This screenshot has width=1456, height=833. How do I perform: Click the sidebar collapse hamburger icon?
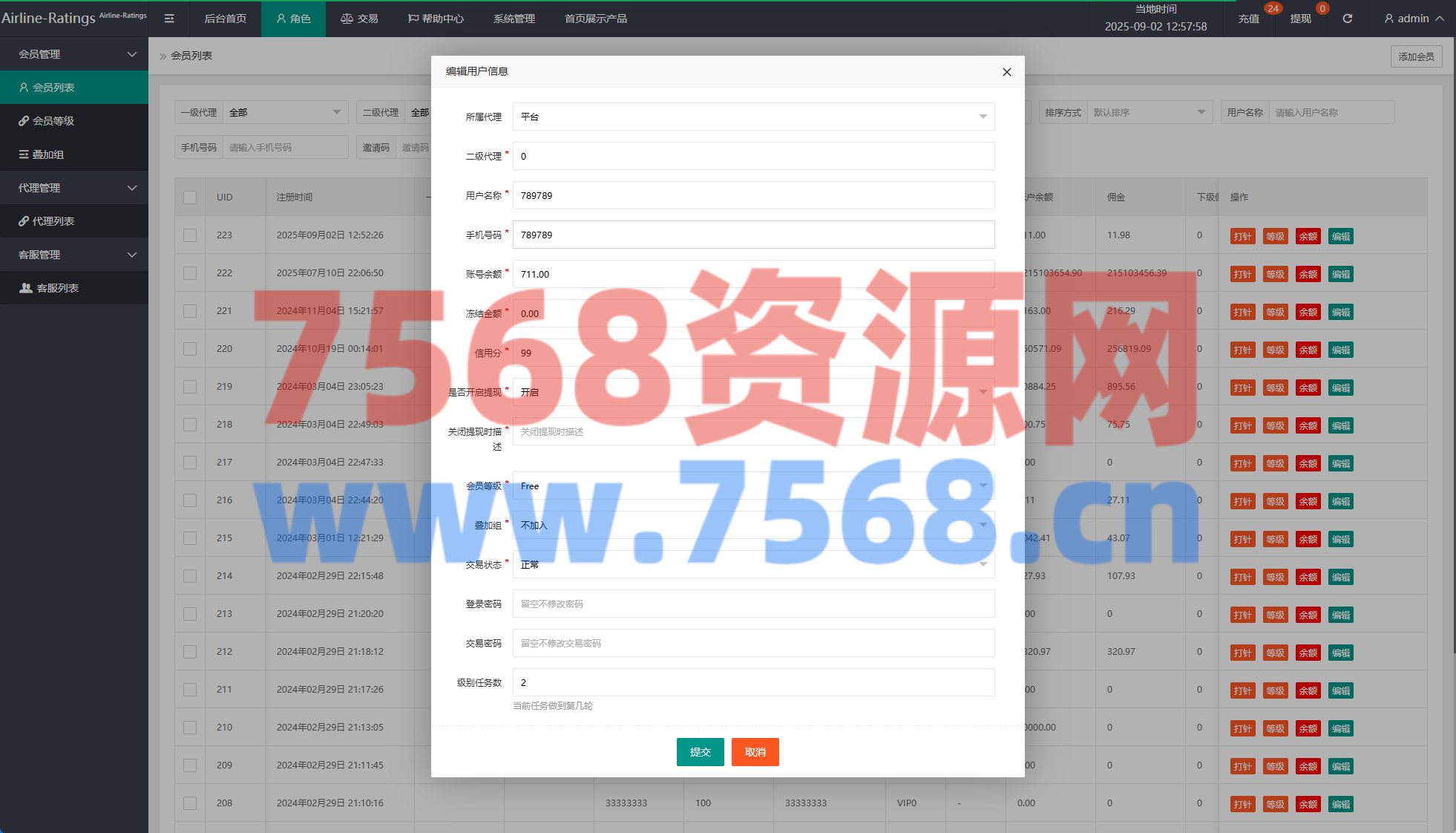pyautogui.click(x=169, y=19)
